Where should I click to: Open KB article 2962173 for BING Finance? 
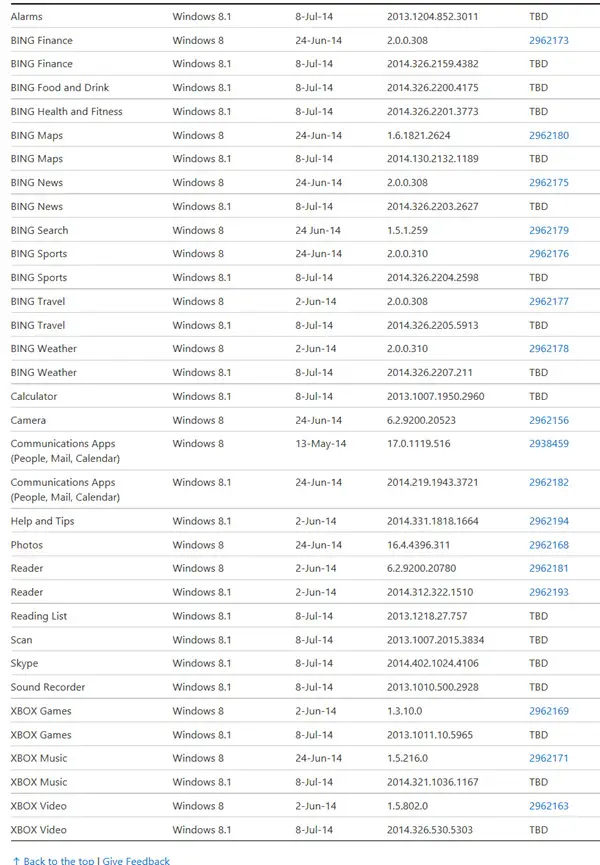[x=549, y=40]
